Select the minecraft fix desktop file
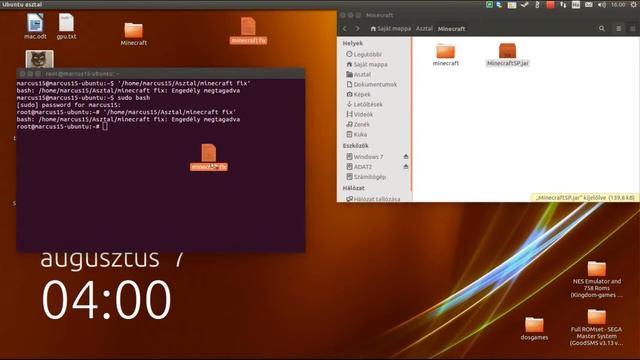 pos(248,31)
